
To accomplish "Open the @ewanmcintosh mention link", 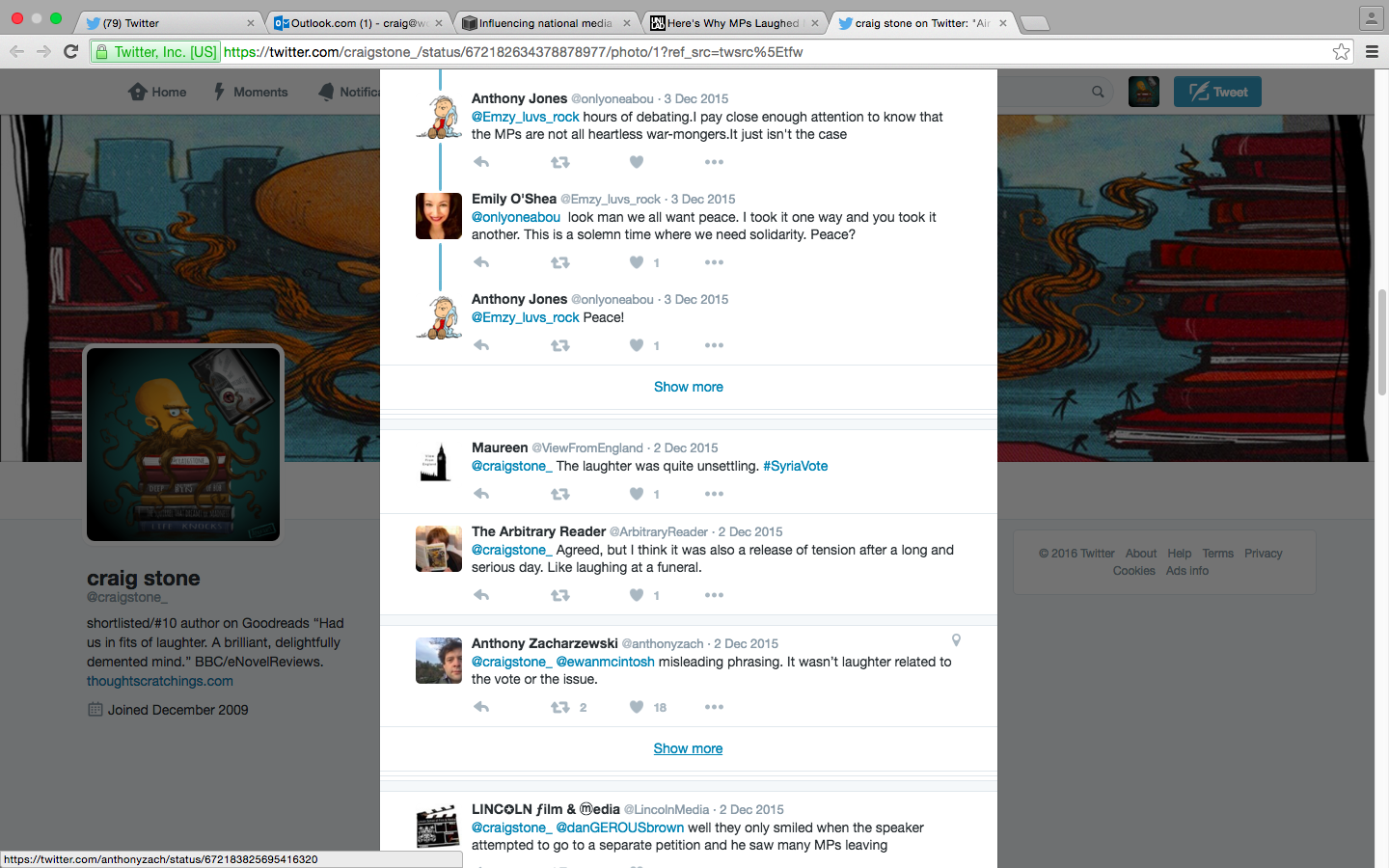I will click(x=606, y=662).
